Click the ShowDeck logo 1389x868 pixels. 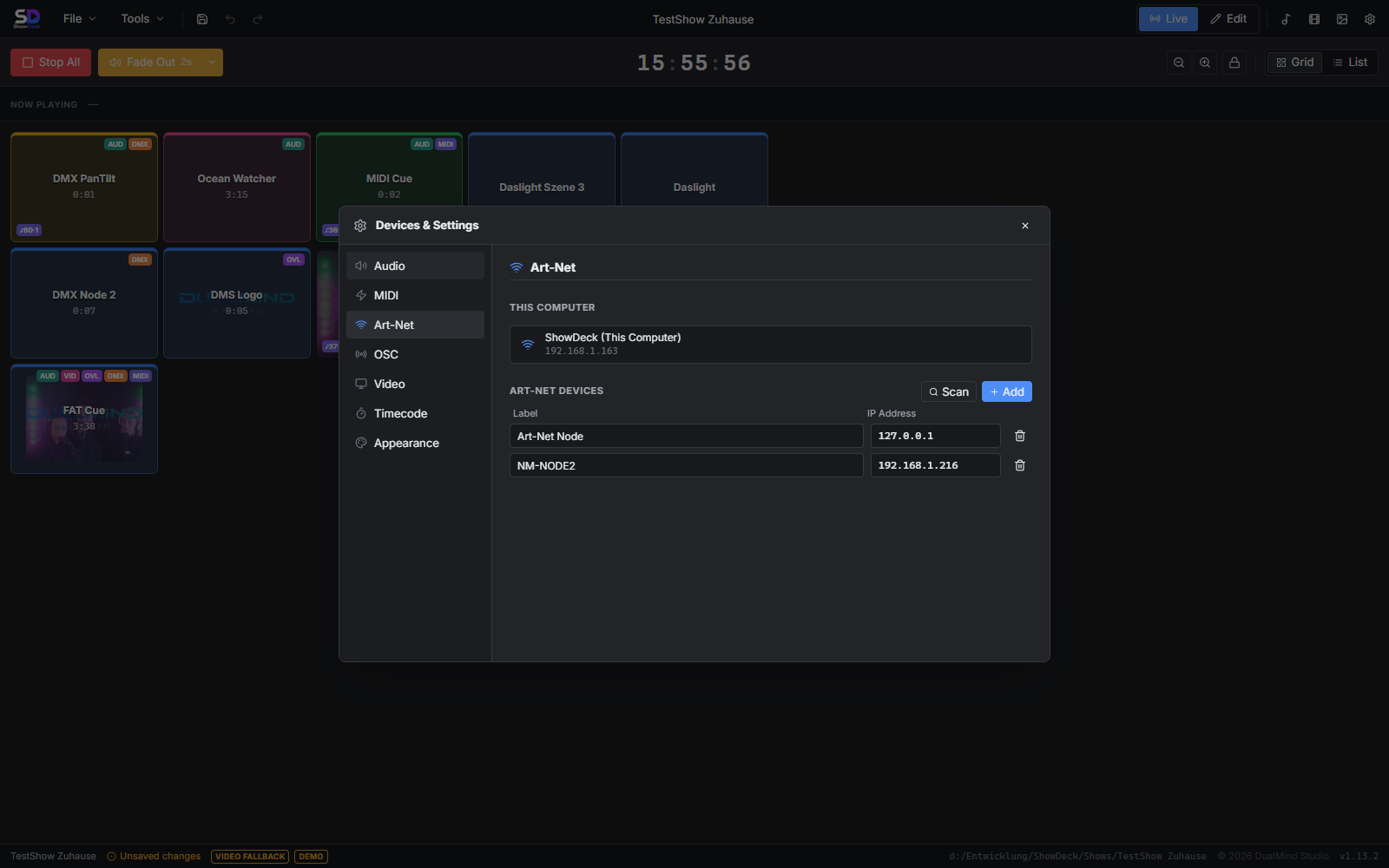27,18
